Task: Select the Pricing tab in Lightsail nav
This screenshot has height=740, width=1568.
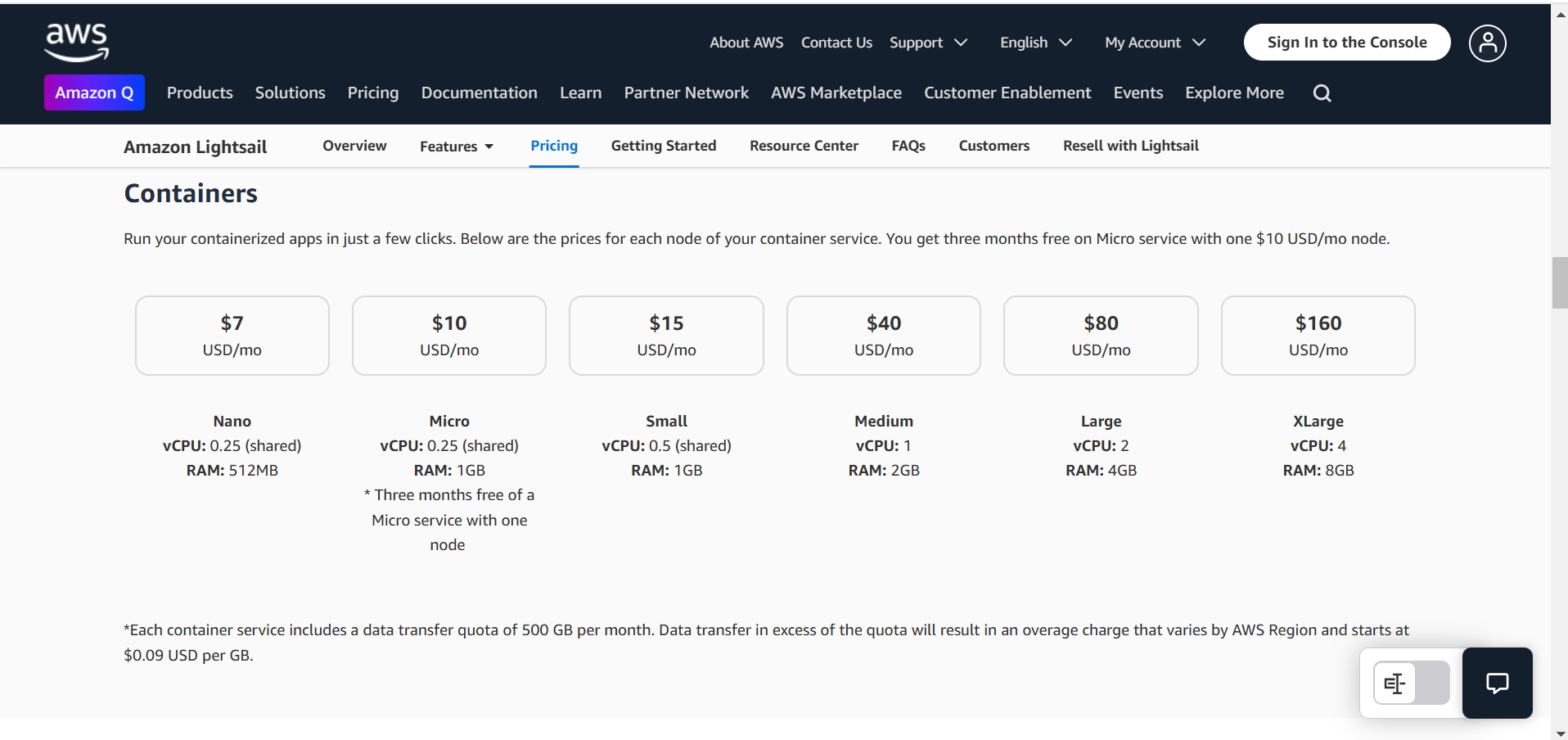Action: point(554,146)
